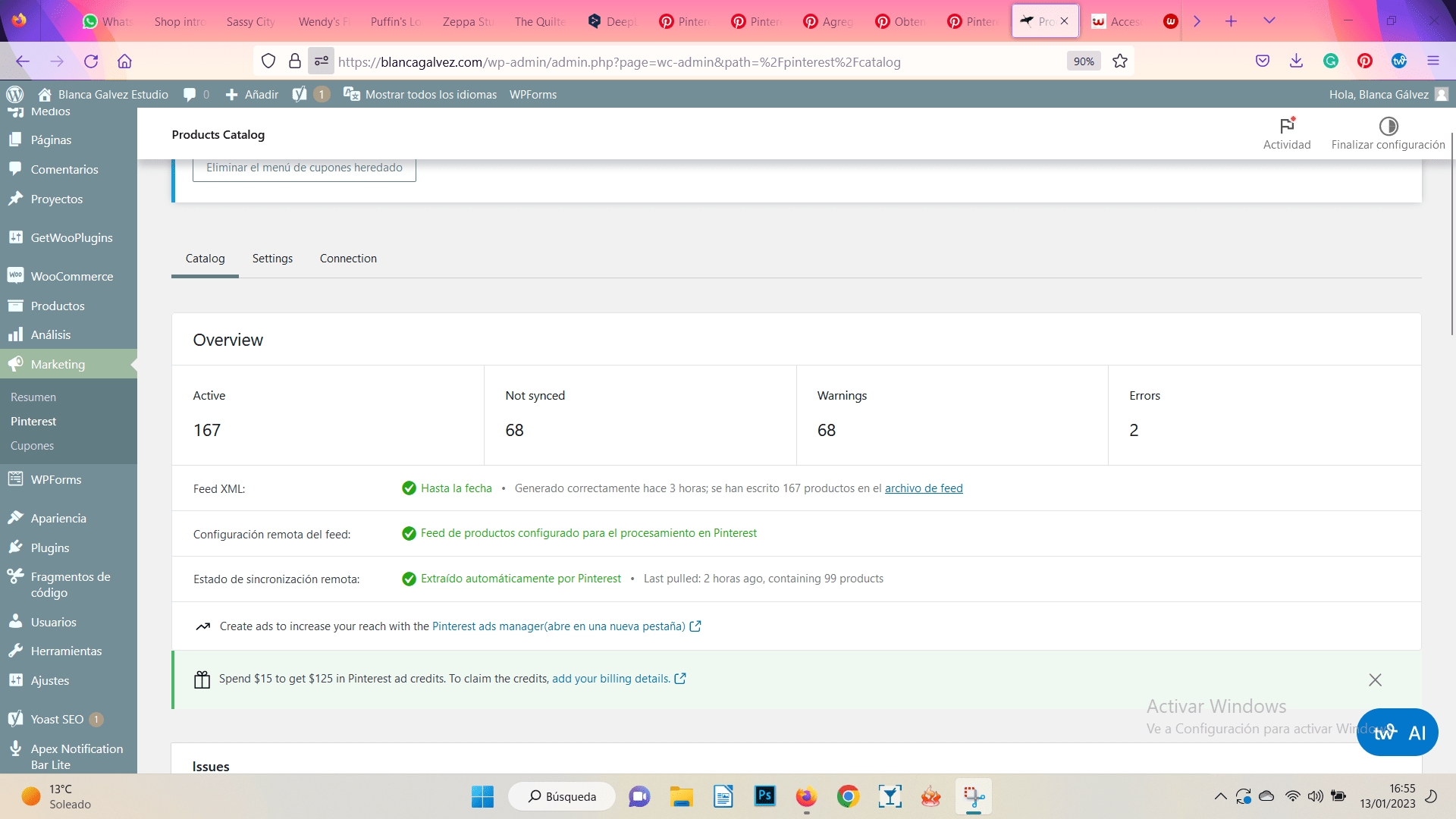Click the Pinterest browser extension icon

pyautogui.click(x=1365, y=61)
